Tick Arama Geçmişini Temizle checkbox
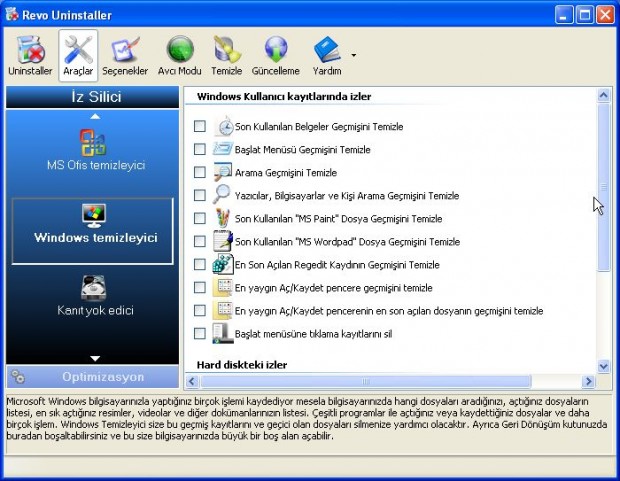 200,172
